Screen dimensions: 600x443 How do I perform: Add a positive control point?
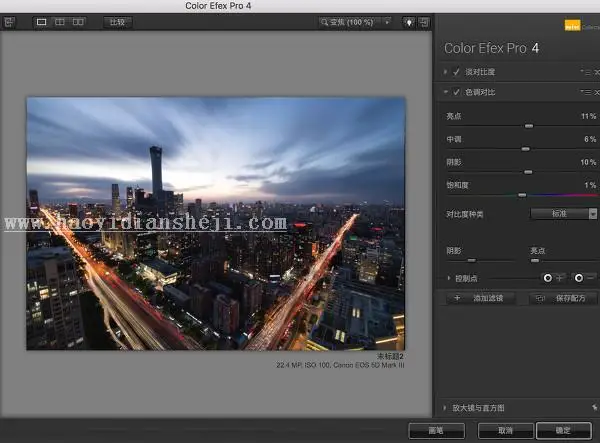[553, 278]
